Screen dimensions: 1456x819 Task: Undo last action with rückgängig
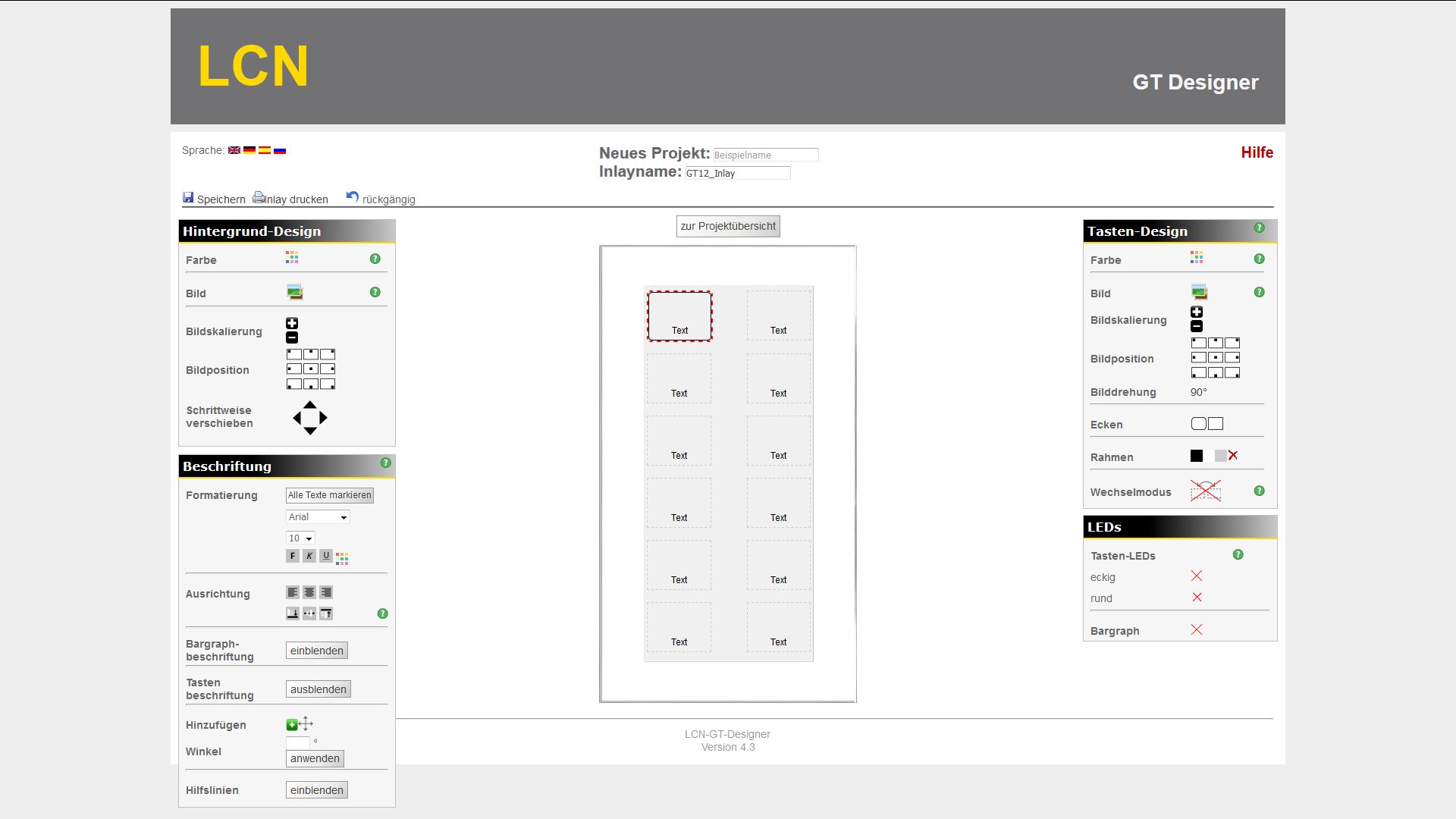pyautogui.click(x=381, y=199)
